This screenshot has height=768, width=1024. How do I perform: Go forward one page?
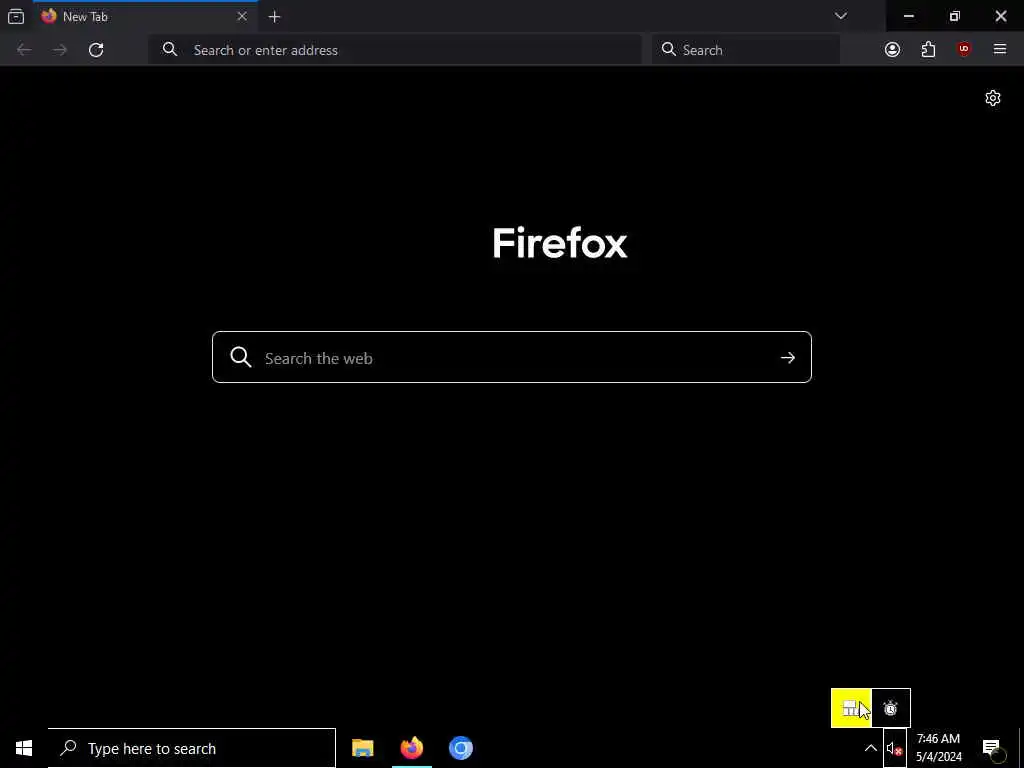click(x=60, y=50)
